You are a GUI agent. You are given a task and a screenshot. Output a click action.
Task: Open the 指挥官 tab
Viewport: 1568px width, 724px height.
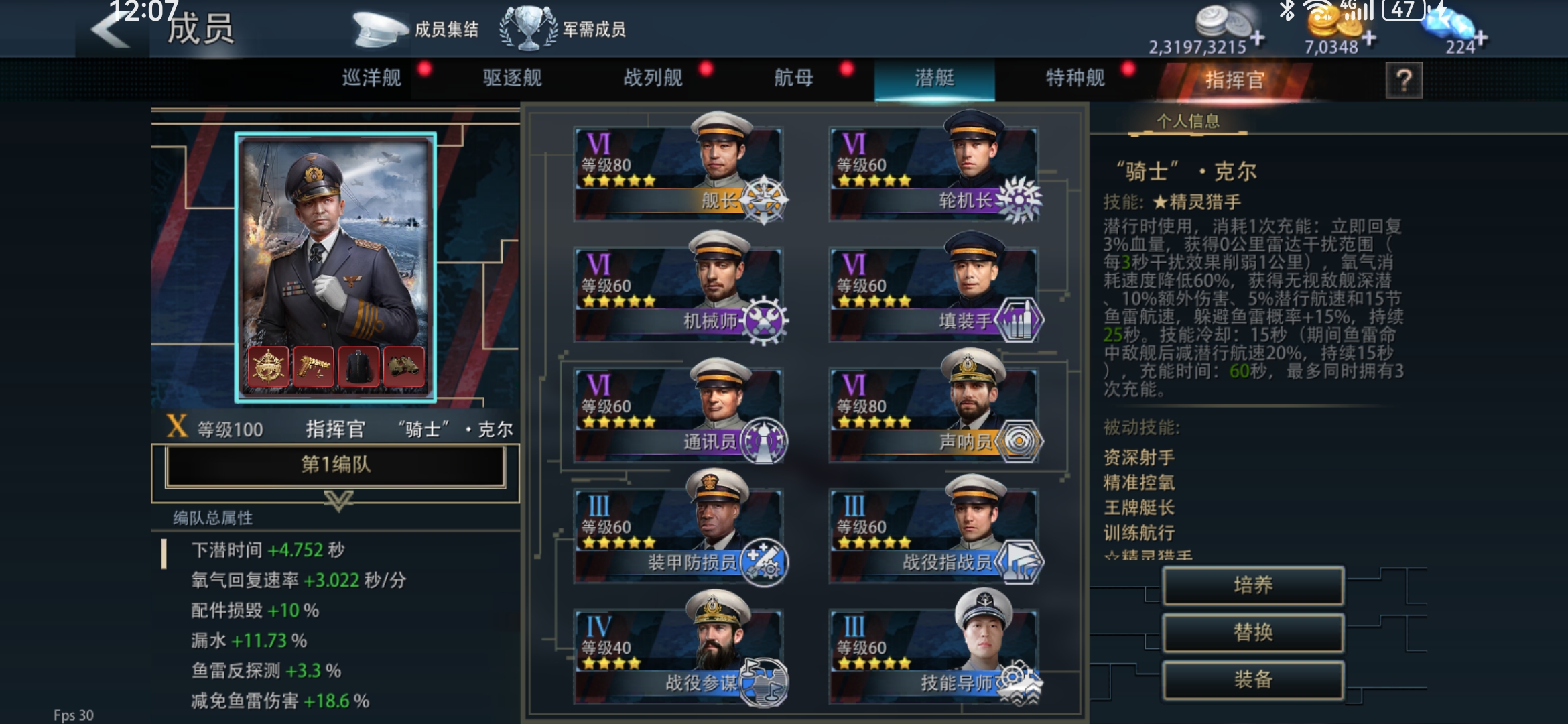coord(1234,80)
